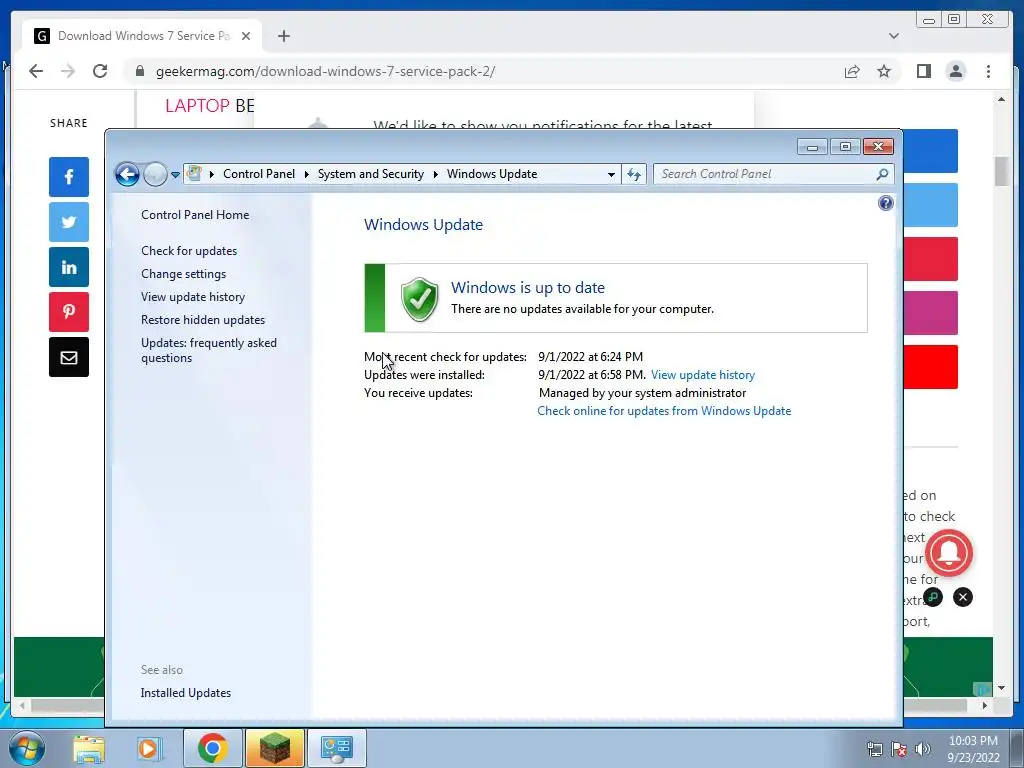This screenshot has width=1024, height=768.
Task: Click network icon in system tray
Action: coord(874,749)
